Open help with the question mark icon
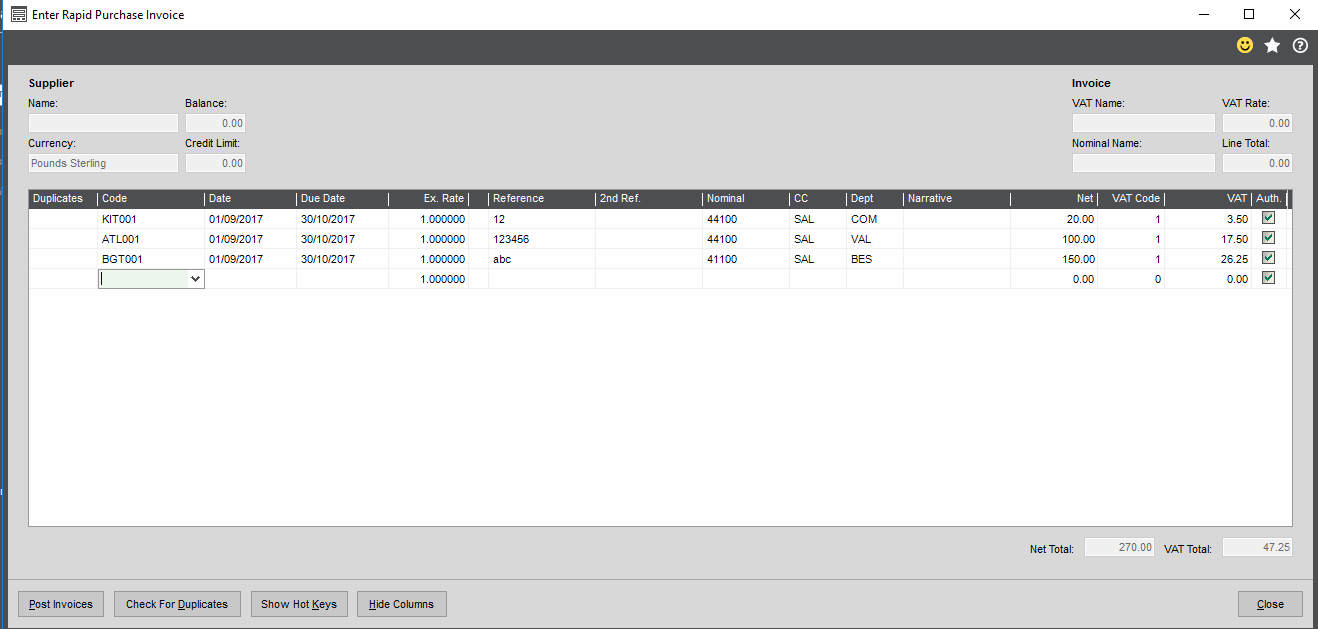The height and width of the screenshot is (629, 1318). pos(1300,45)
